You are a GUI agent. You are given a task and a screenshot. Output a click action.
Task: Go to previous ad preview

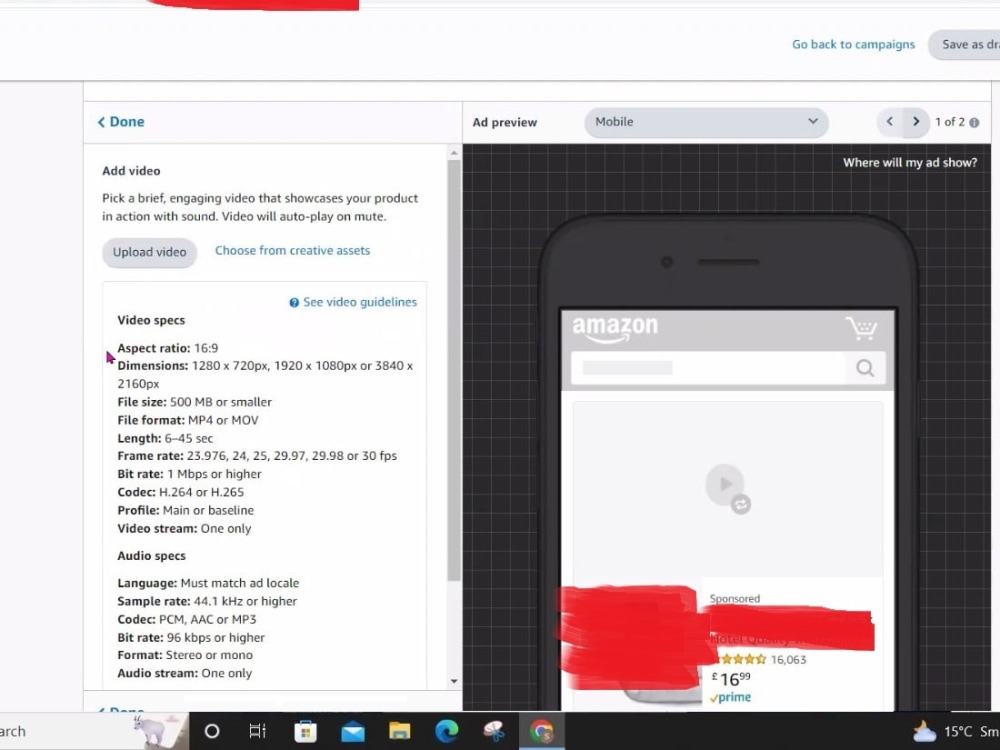pos(890,122)
